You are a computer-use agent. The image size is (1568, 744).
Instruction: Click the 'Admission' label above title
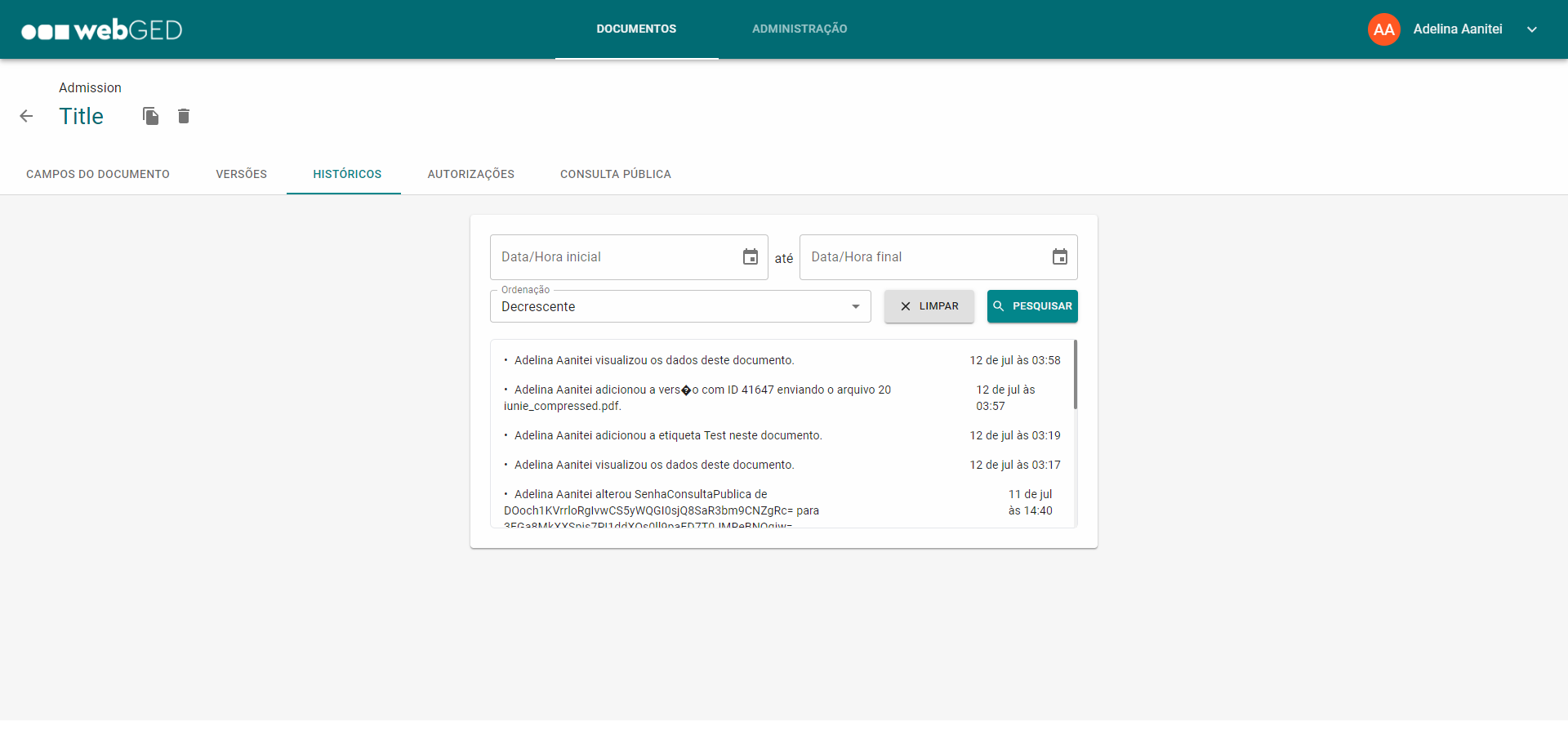90,87
